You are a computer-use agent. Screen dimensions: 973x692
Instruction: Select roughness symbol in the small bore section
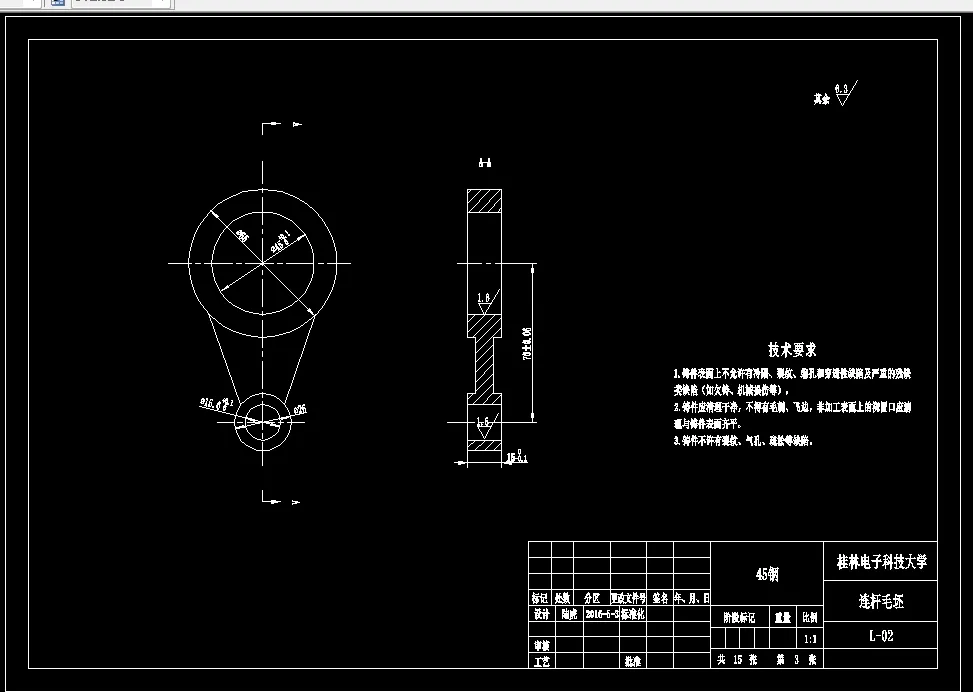[487, 425]
